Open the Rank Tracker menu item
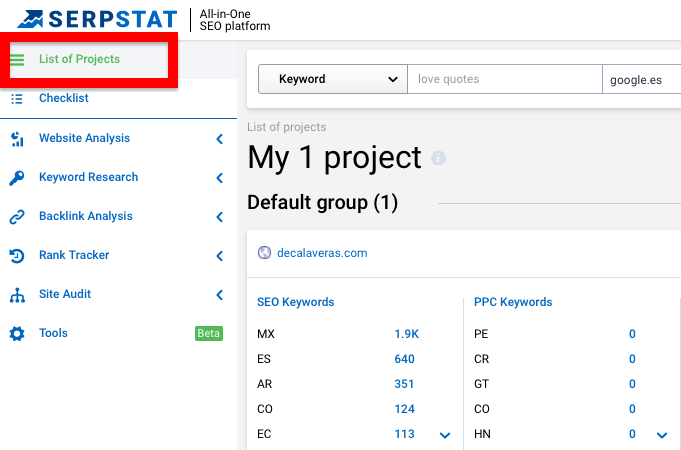Screen dimensions: 681x450 (74, 256)
